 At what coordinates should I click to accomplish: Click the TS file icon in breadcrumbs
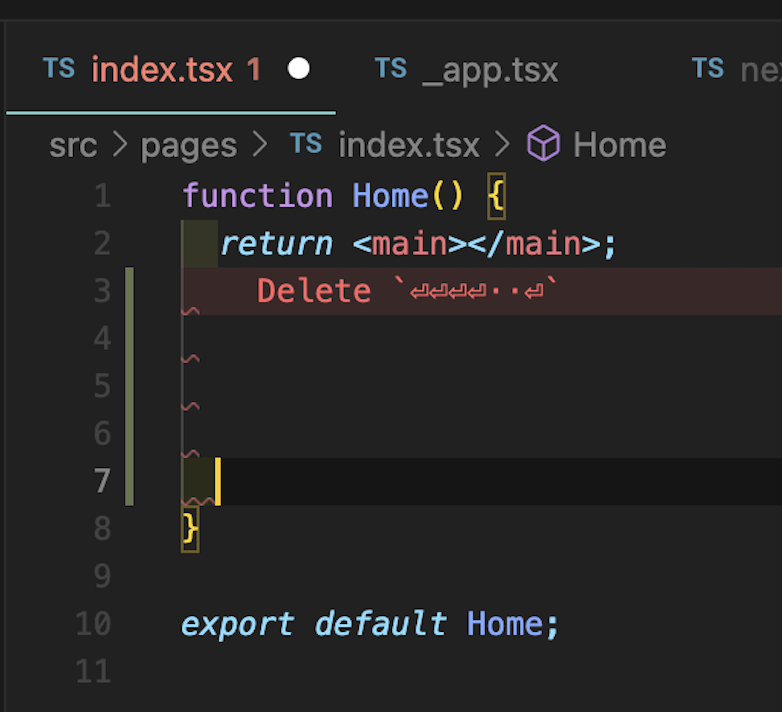click(306, 144)
